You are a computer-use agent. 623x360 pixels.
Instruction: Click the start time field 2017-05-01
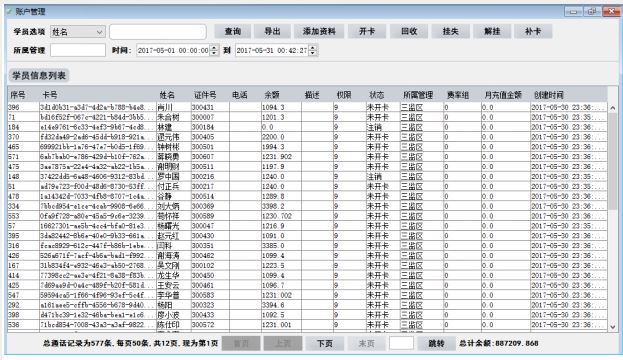(x=173, y=50)
